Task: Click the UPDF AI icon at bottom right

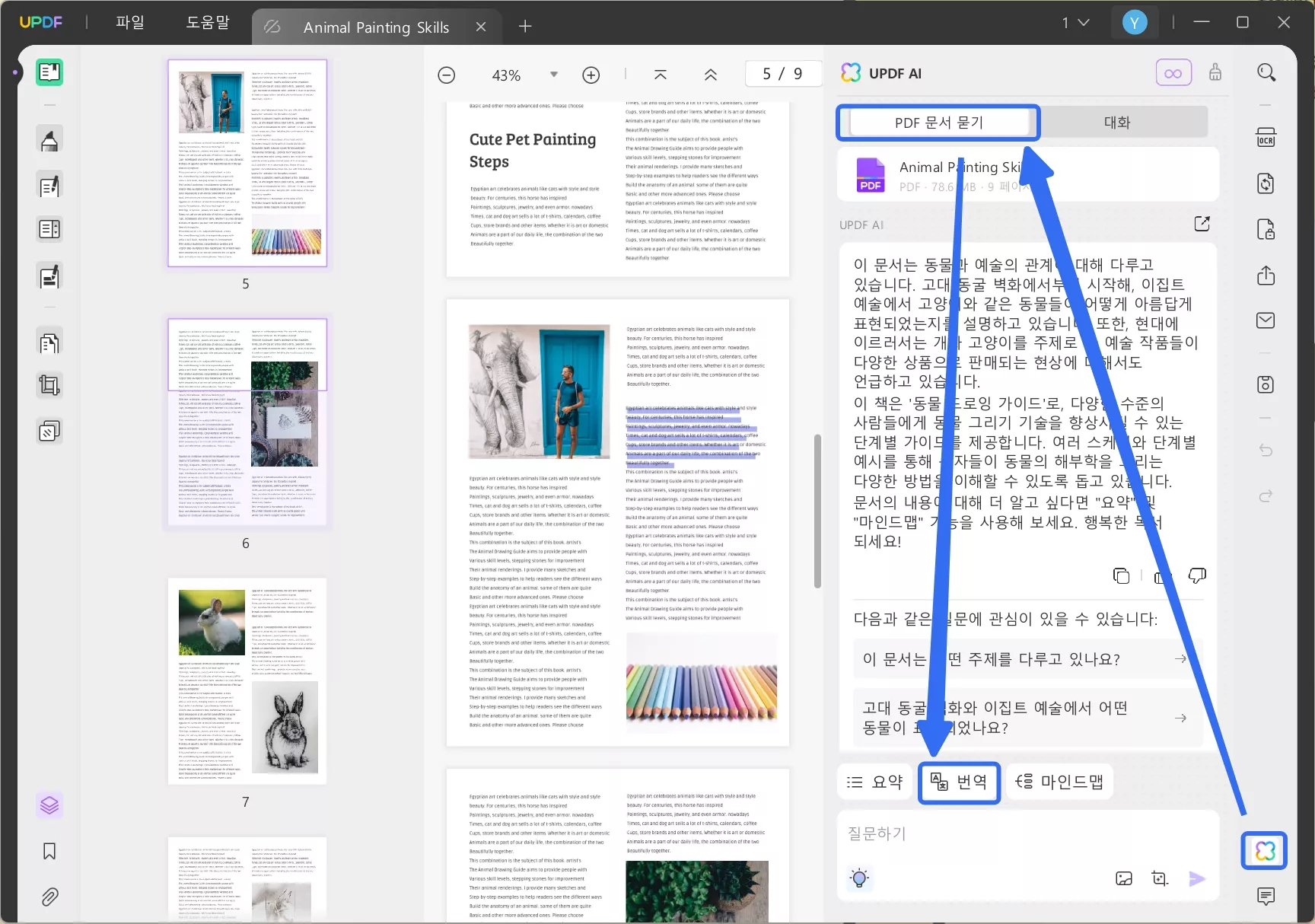Action: click(x=1264, y=851)
